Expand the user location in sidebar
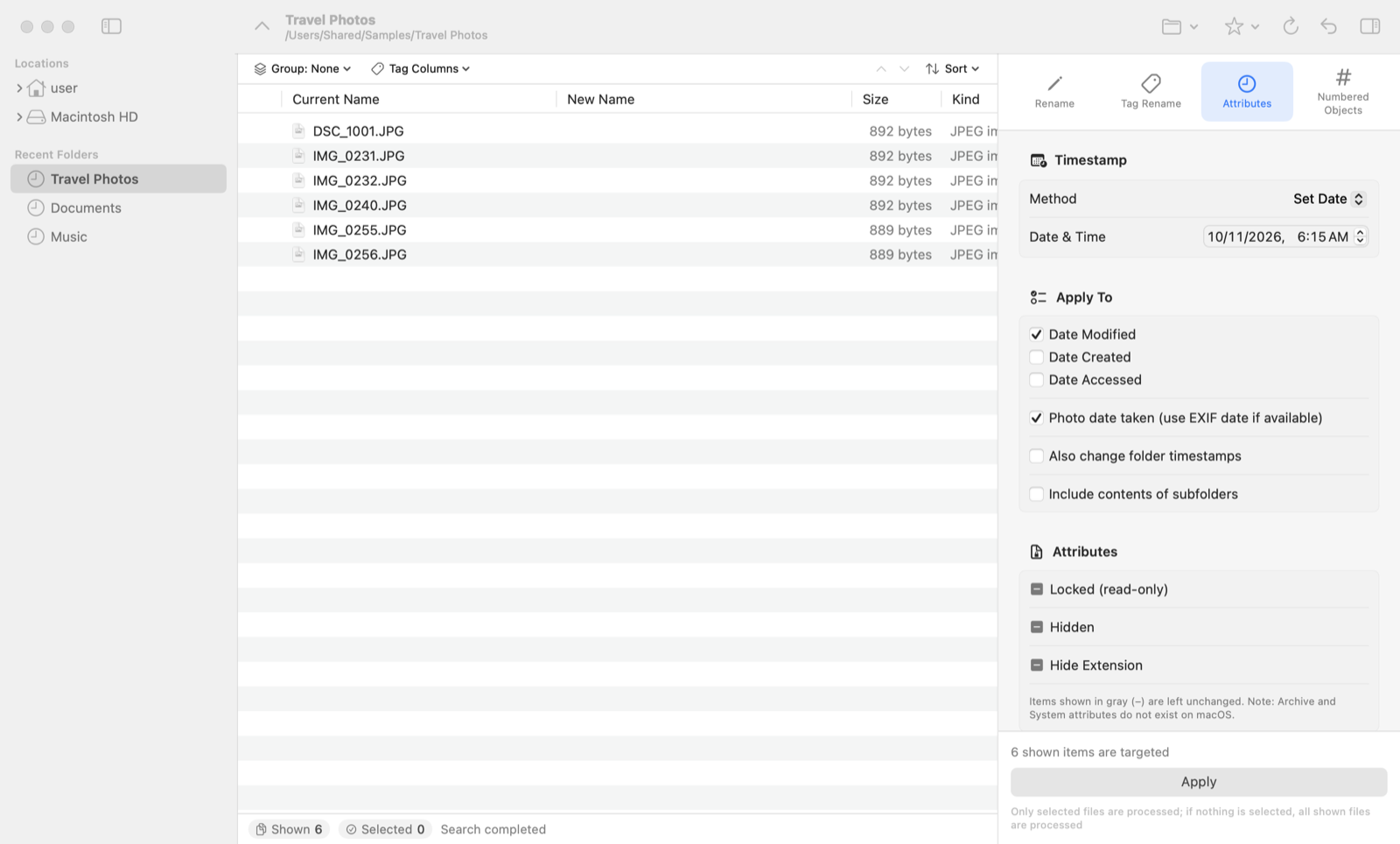 [19, 88]
